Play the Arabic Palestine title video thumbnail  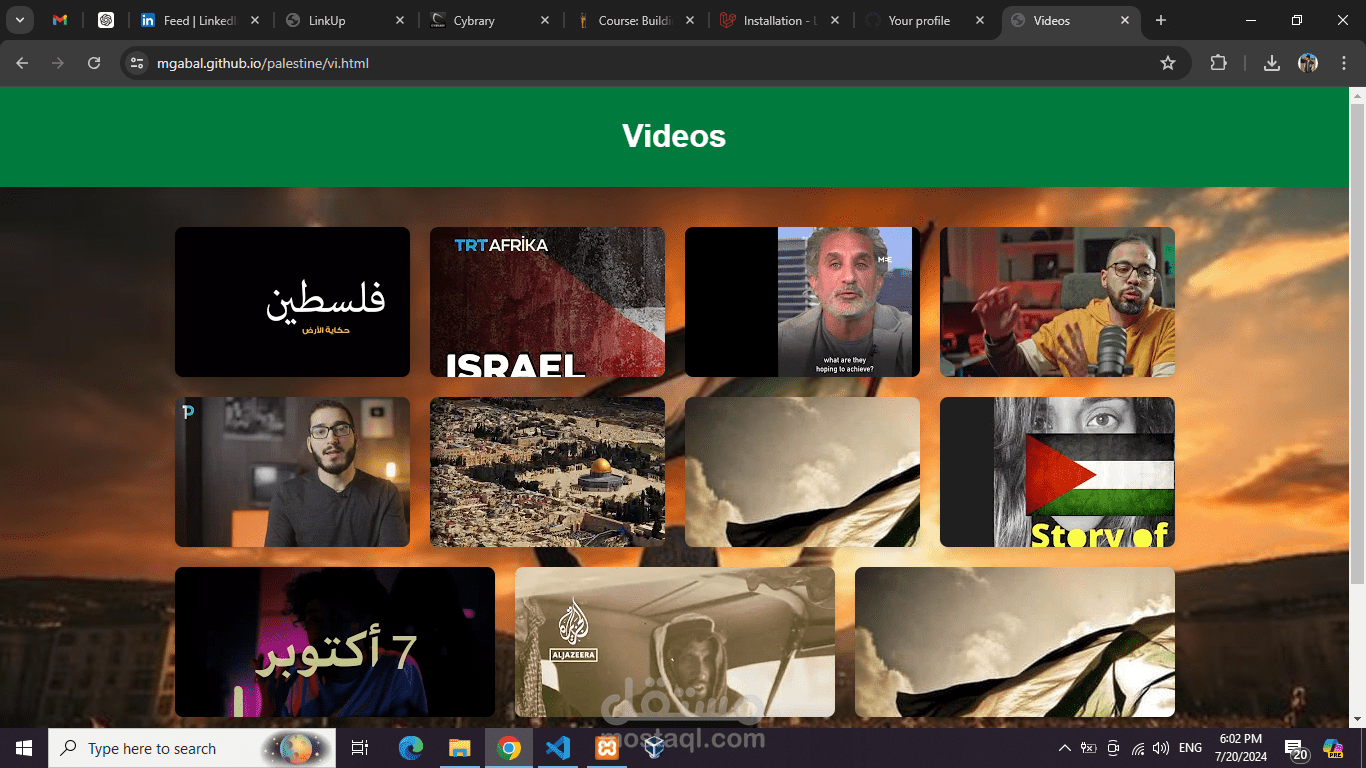[x=292, y=302]
